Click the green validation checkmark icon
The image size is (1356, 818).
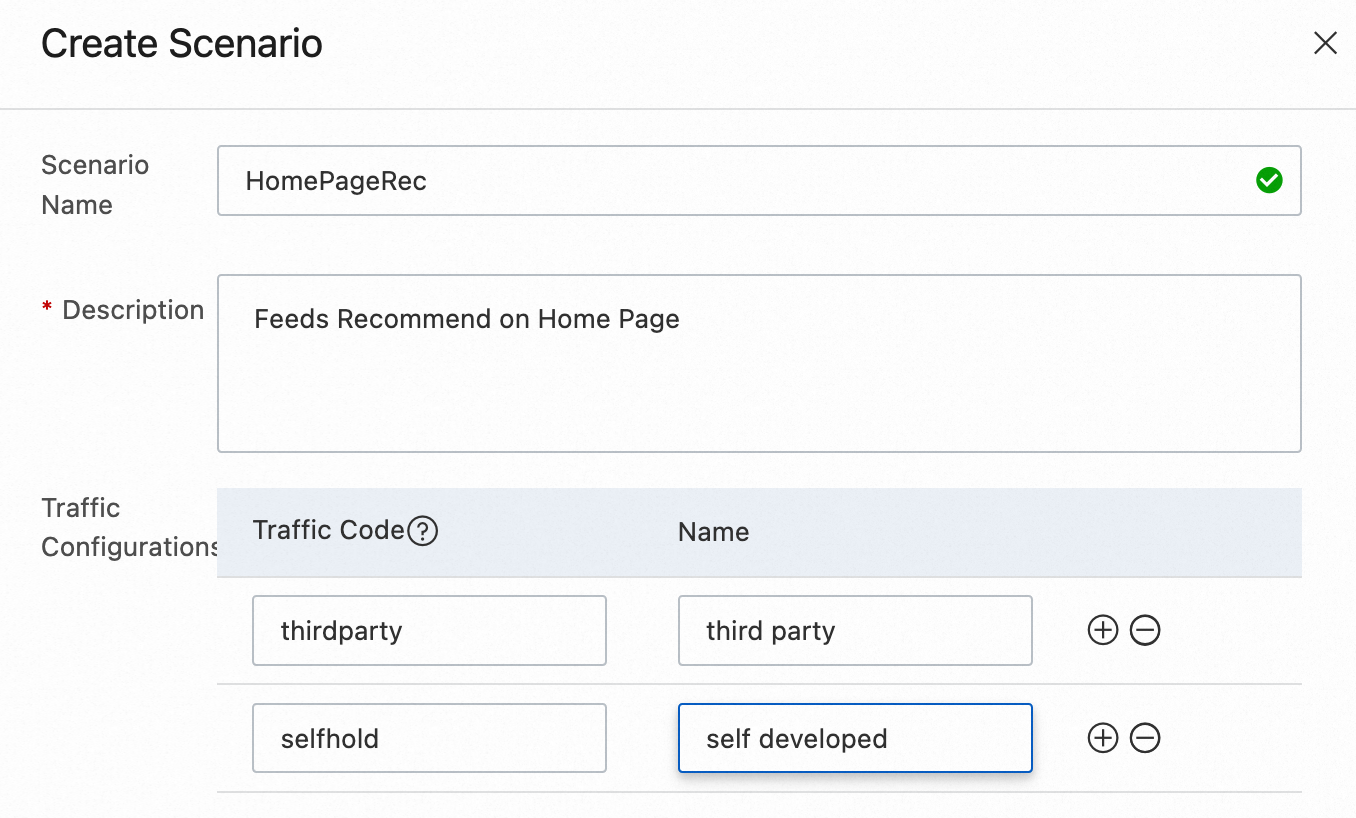click(1269, 181)
